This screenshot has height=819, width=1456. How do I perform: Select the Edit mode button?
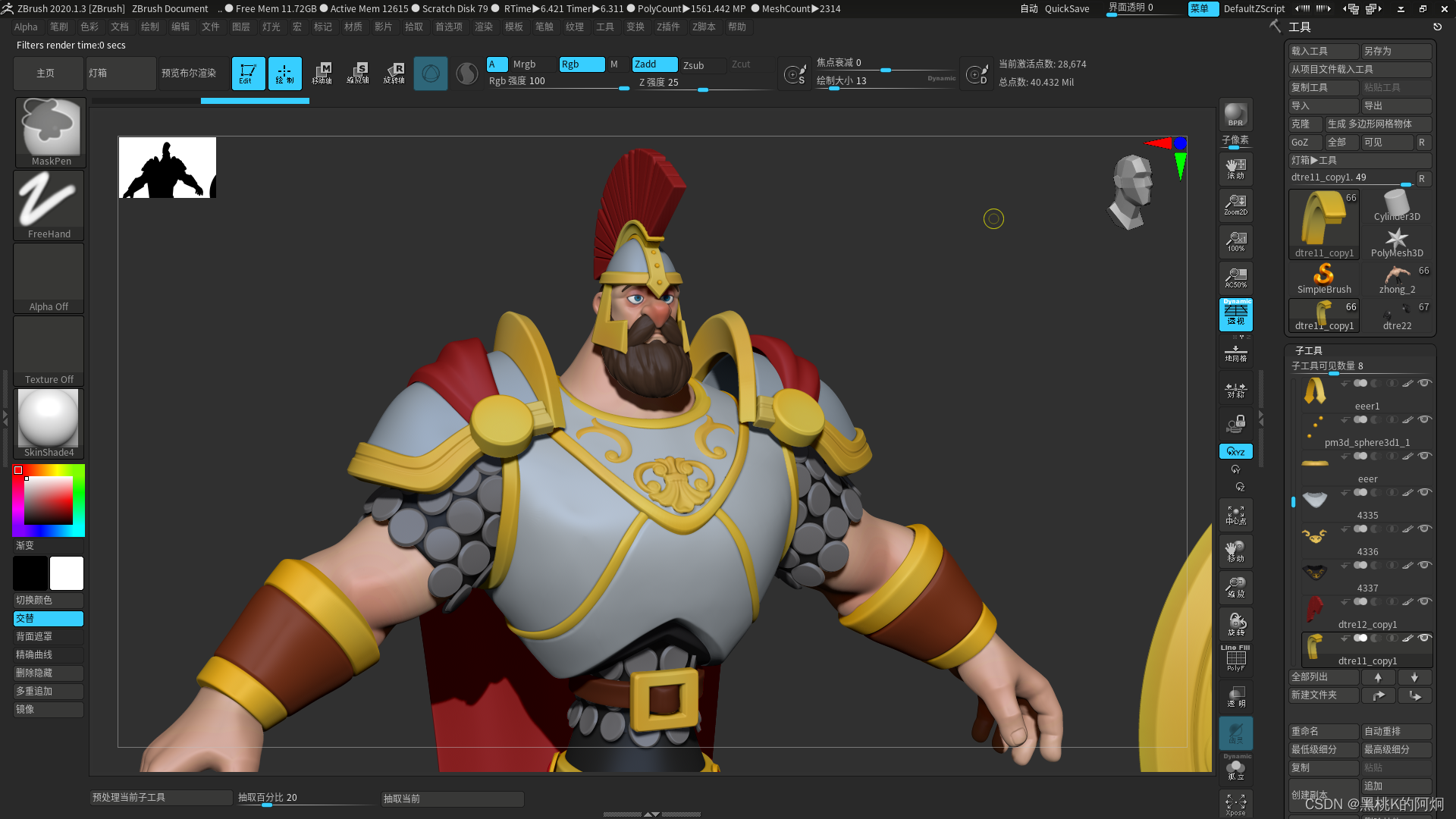(x=248, y=74)
